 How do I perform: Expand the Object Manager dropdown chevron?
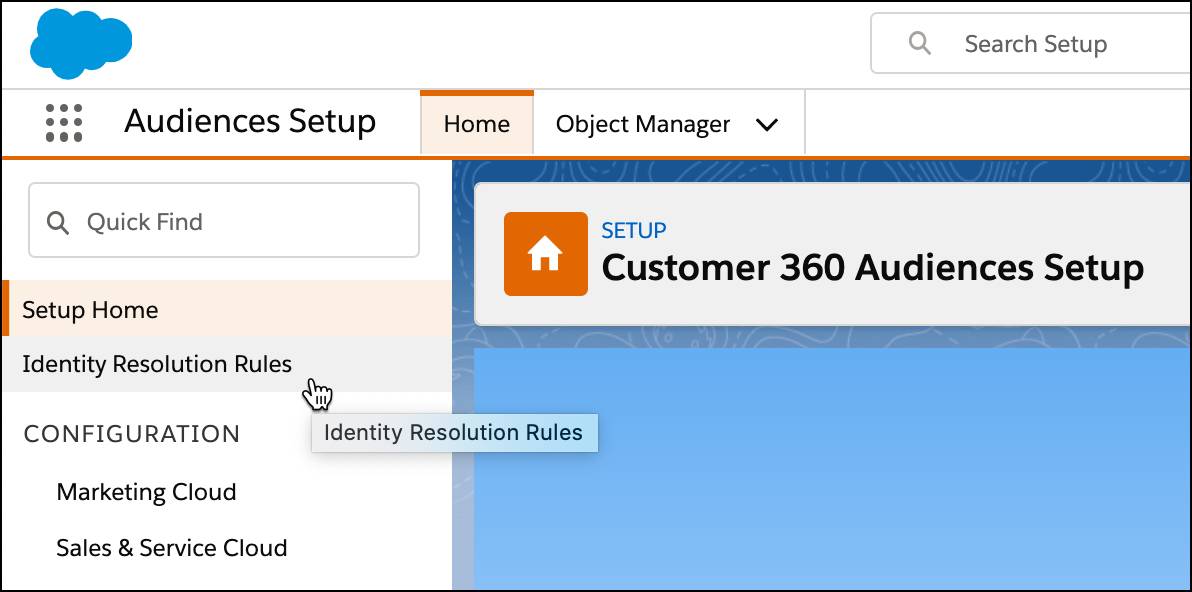pos(767,125)
